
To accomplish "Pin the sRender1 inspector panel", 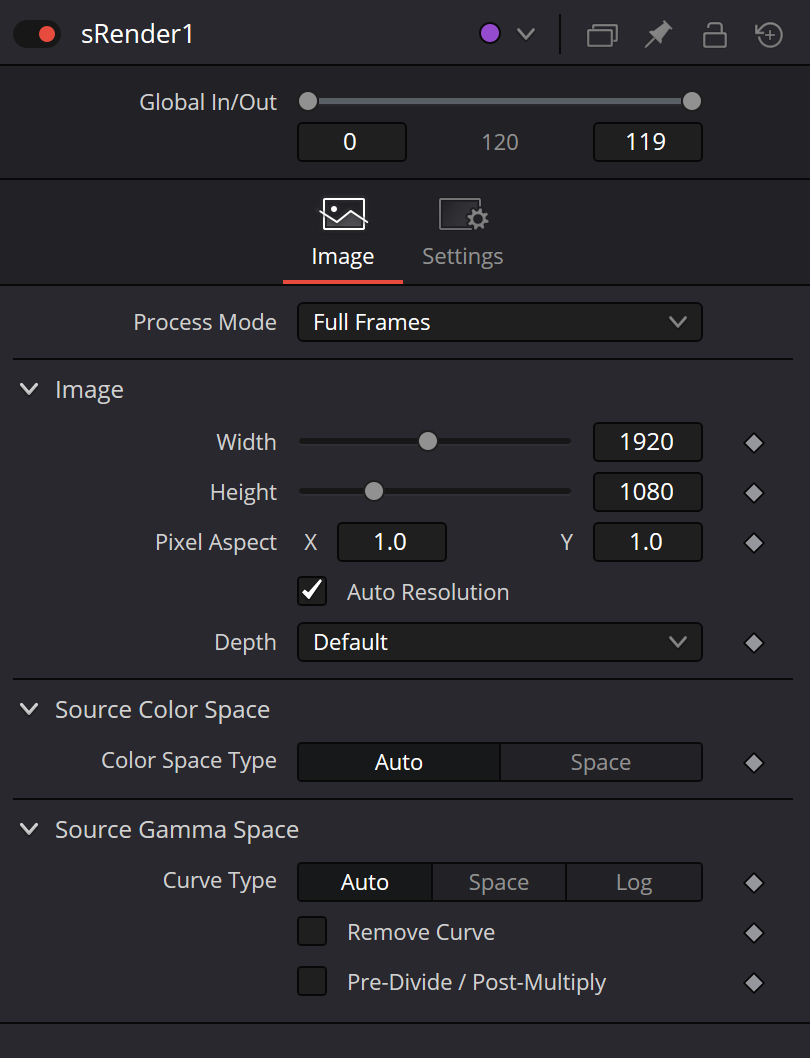I will (658, 34).
